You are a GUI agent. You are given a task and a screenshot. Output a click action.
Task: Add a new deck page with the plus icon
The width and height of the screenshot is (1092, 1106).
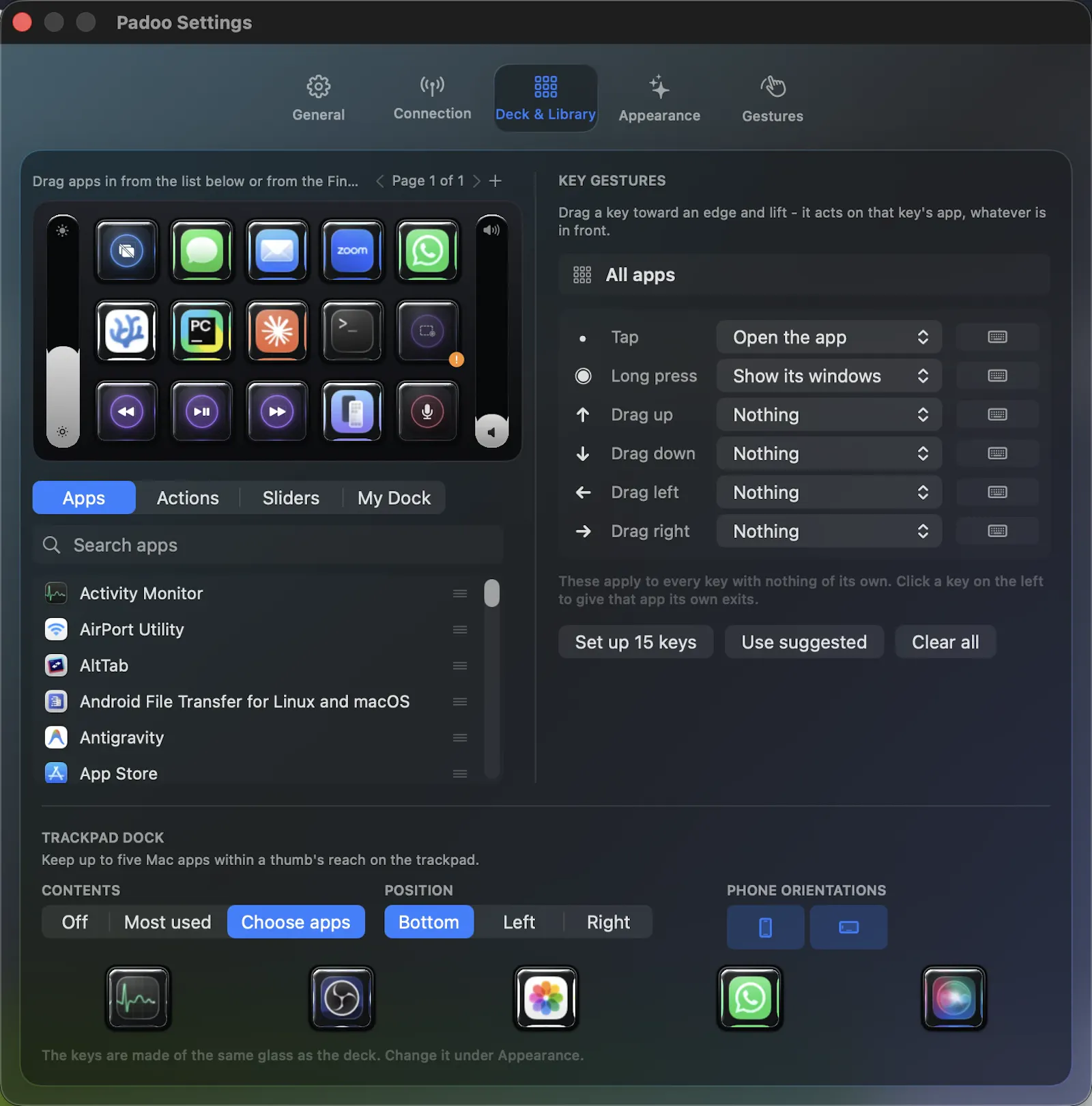pos(495,181)
